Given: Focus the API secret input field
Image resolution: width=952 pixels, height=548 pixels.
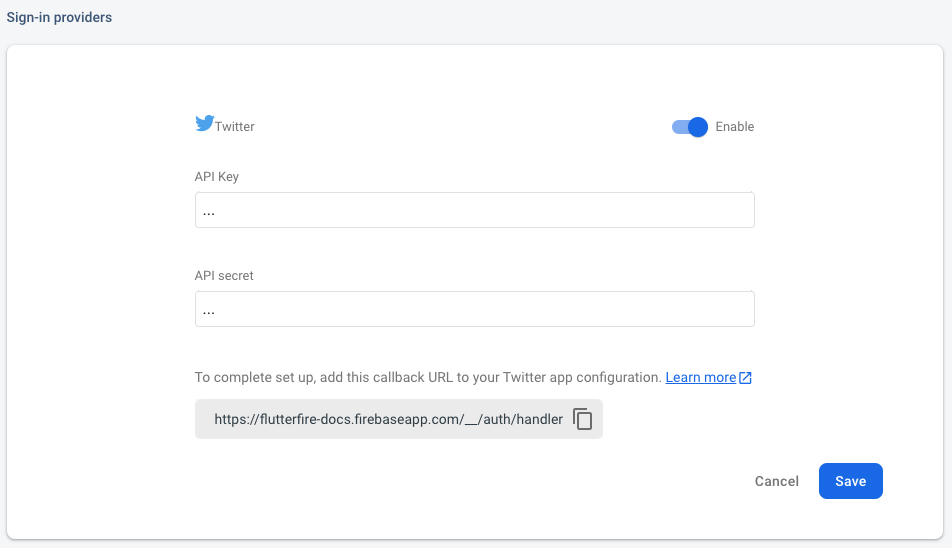Looking at the screenshot, I should [x=474, y=309].
